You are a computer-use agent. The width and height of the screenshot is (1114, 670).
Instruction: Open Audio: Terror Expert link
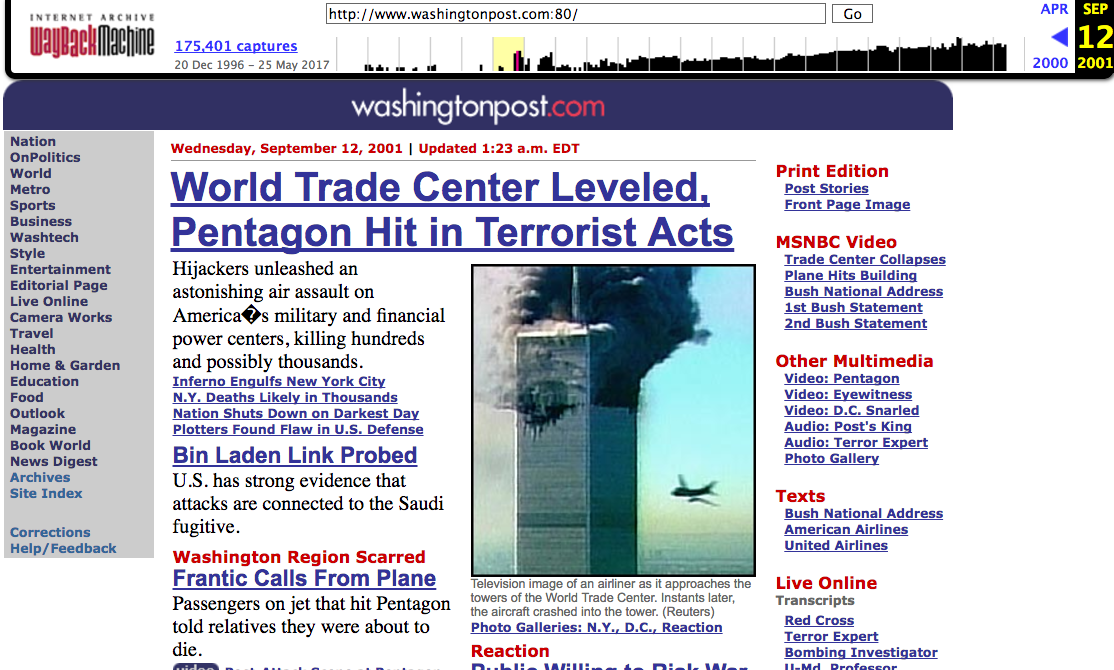click(855, 443)
